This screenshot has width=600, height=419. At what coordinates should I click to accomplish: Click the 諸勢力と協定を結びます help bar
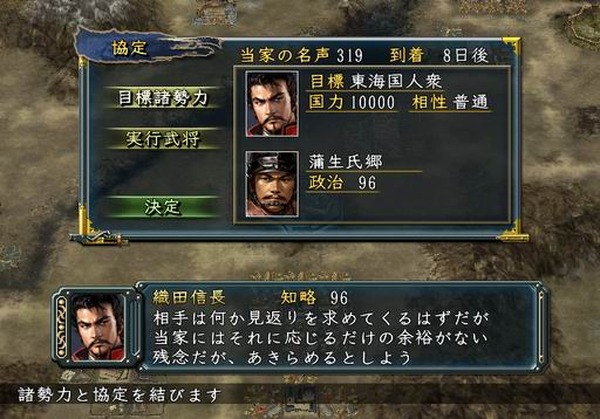click(x=120, y=395)
